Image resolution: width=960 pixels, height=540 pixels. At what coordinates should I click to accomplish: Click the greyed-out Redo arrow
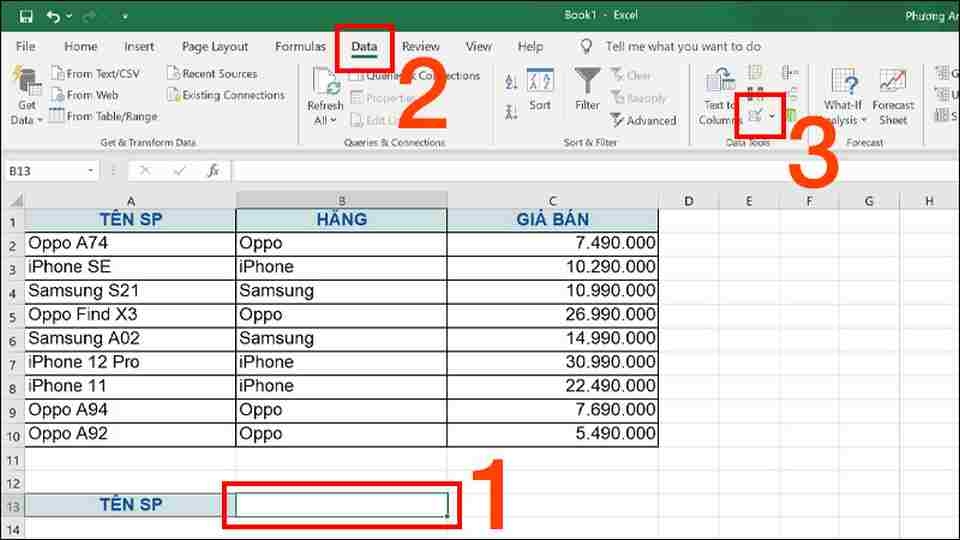tap(89, 16)
